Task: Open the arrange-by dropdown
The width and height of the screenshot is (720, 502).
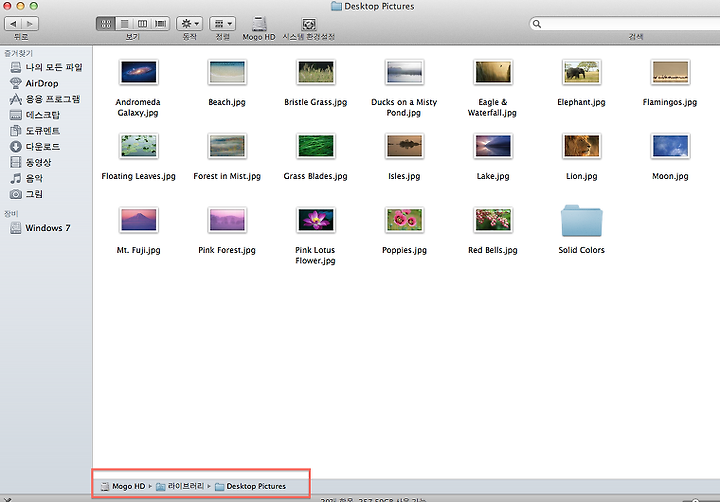Action: [x=223, y=23]
